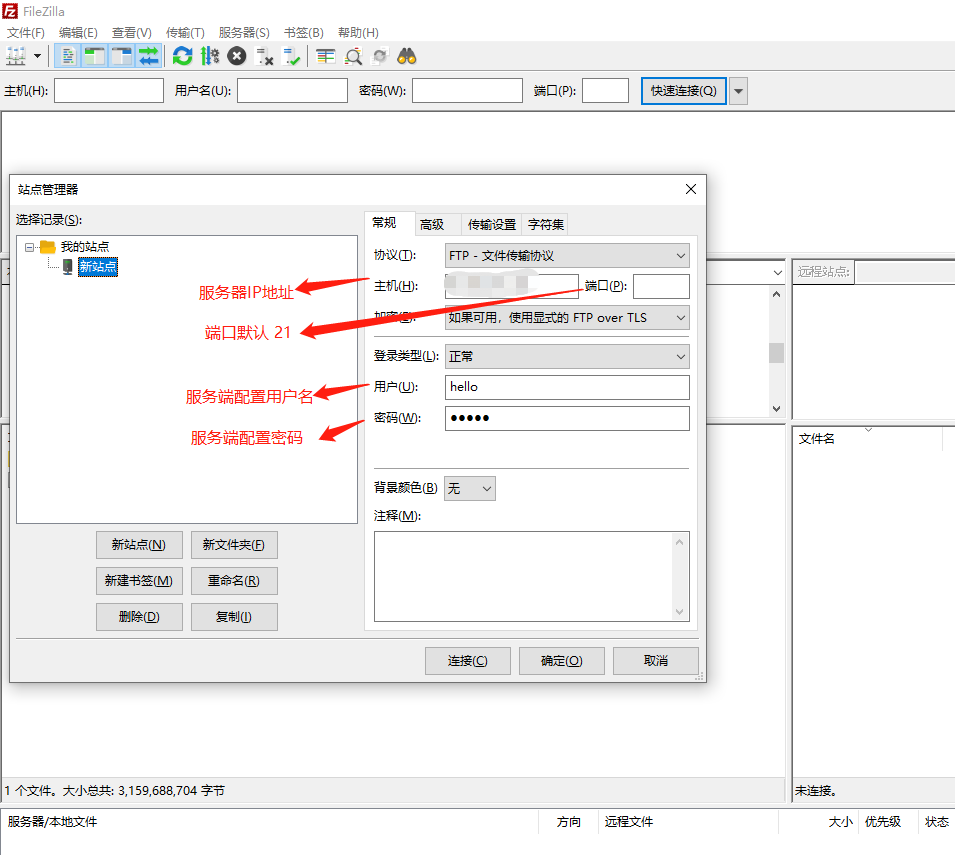Click the quickconnect 用户名(U) input field
This screenshot has height=855, width=955.
(x=292, y=90)
